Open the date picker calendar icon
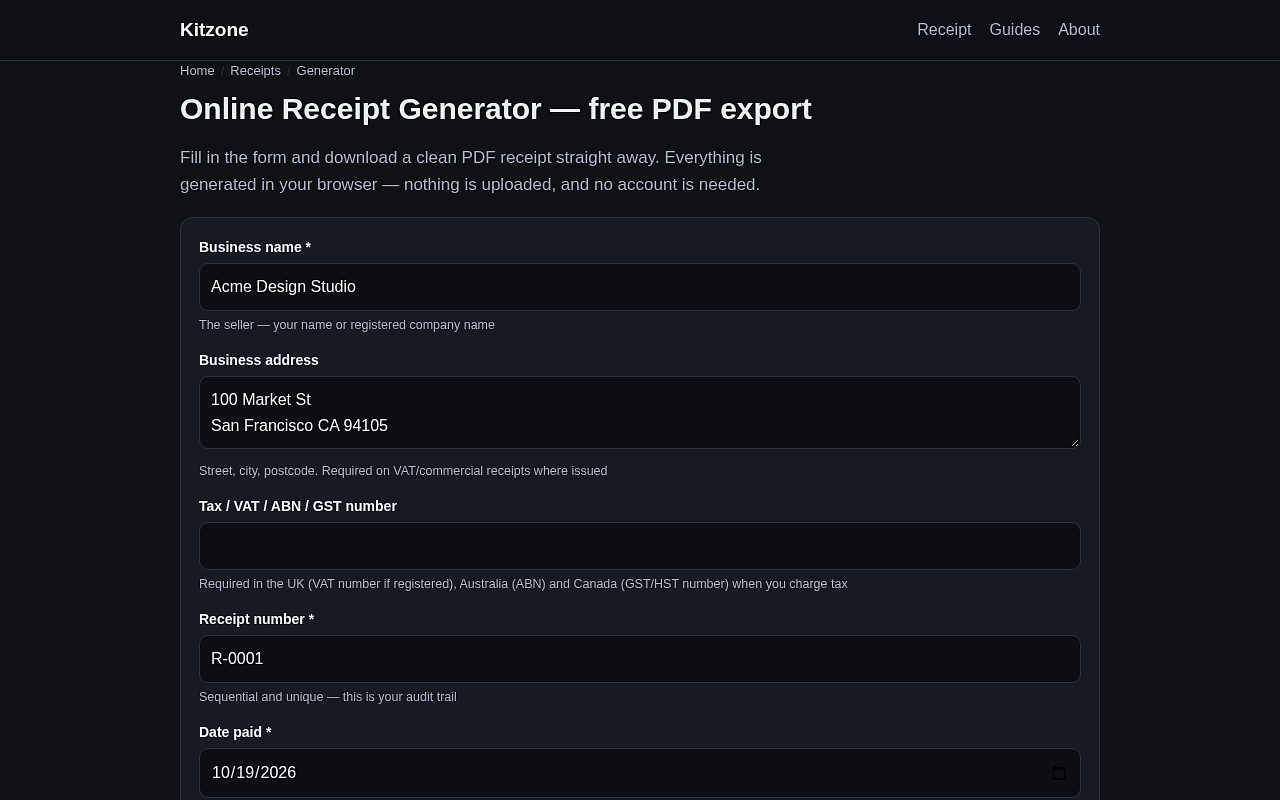This screenshot has width=1280, height=800. 1059,773
